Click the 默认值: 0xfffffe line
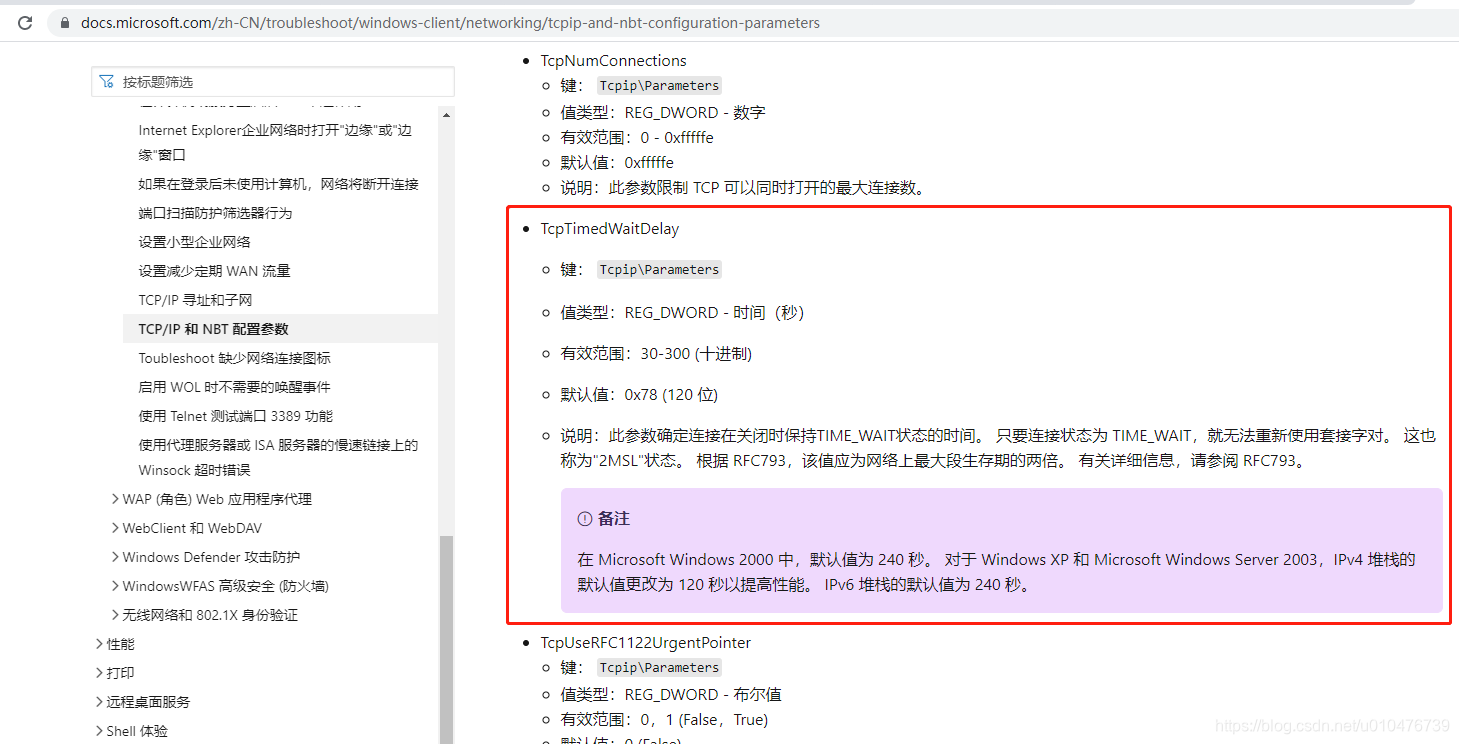 (x=617, y=163)
